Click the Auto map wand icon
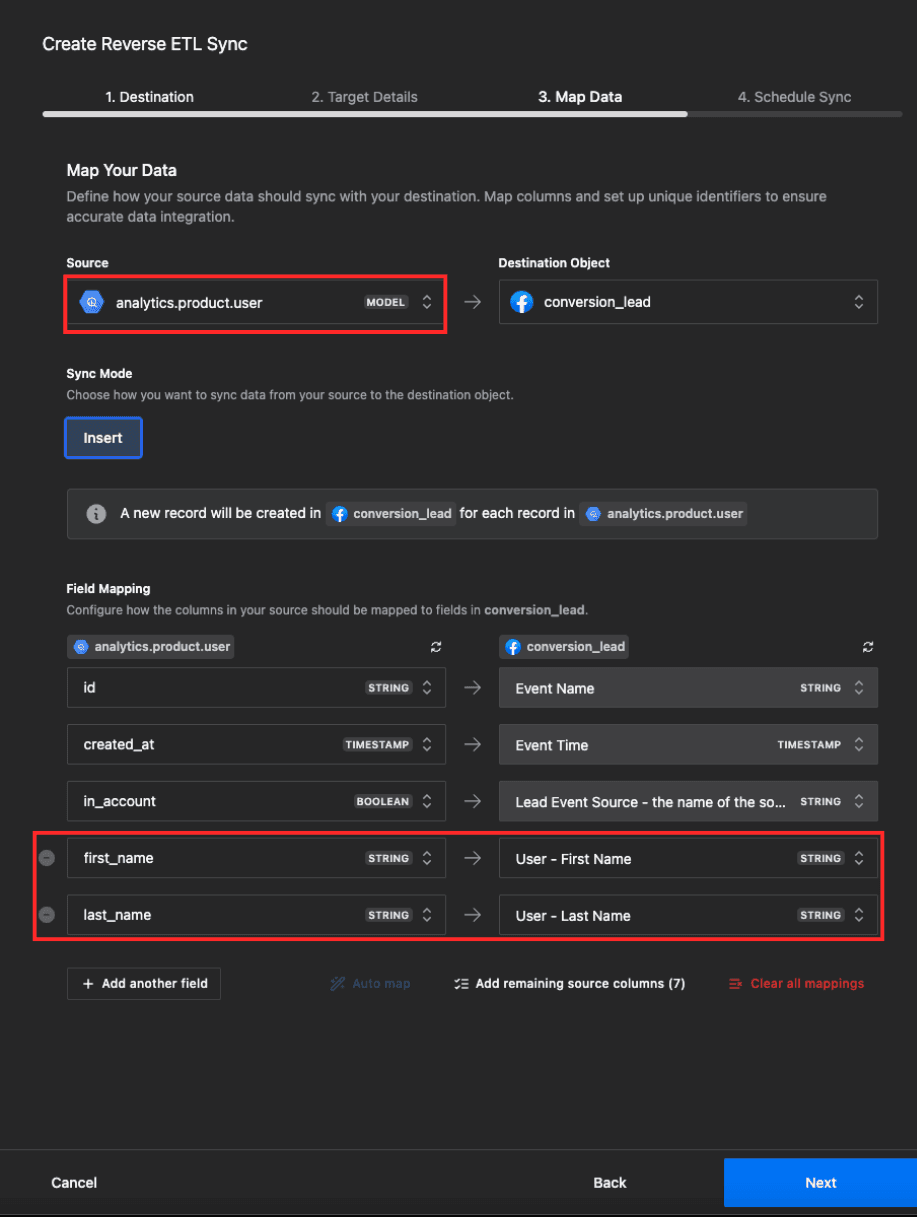The width and height of the screenshot is (917, 1217). tap(337, 983)
